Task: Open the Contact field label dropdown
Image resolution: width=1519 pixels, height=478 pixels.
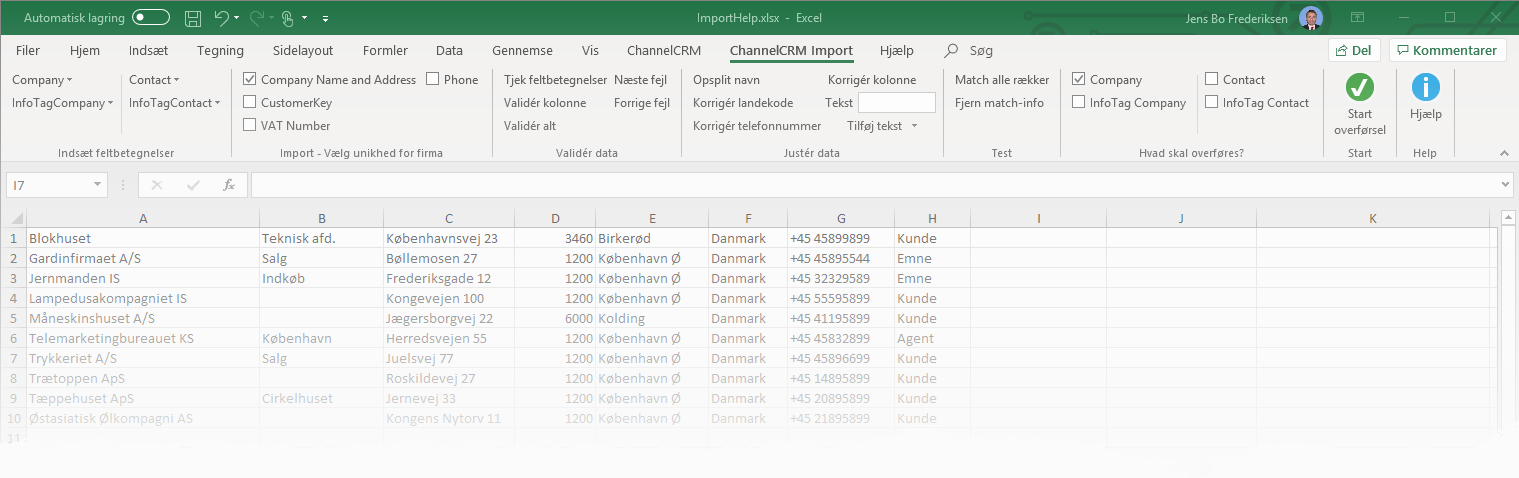Action: [x=154, y=80]
